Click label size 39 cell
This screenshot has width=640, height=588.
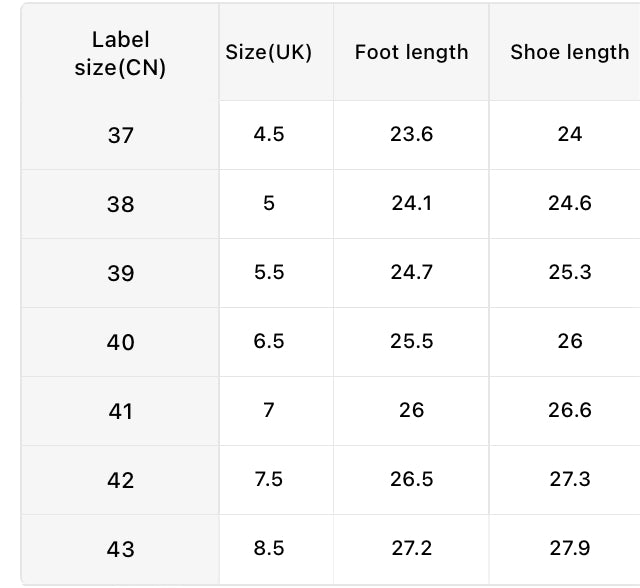(120, 273)
